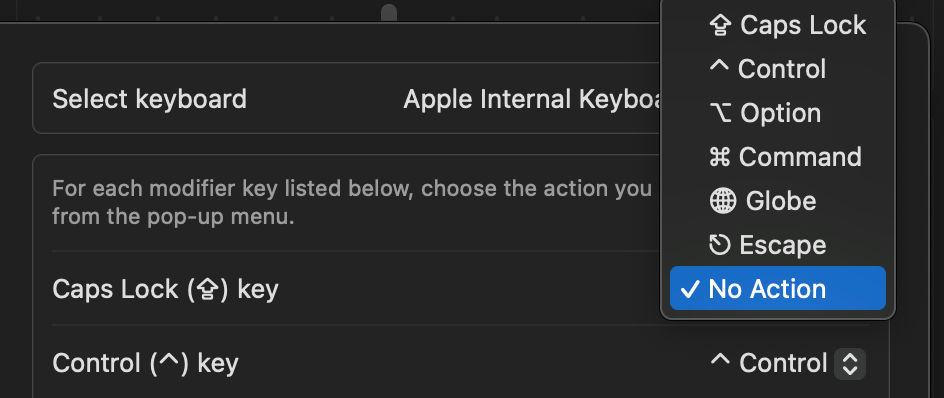The image size is (944, 398).
Task: Click the checkmark beside No Action
Action: coord(689,290)
